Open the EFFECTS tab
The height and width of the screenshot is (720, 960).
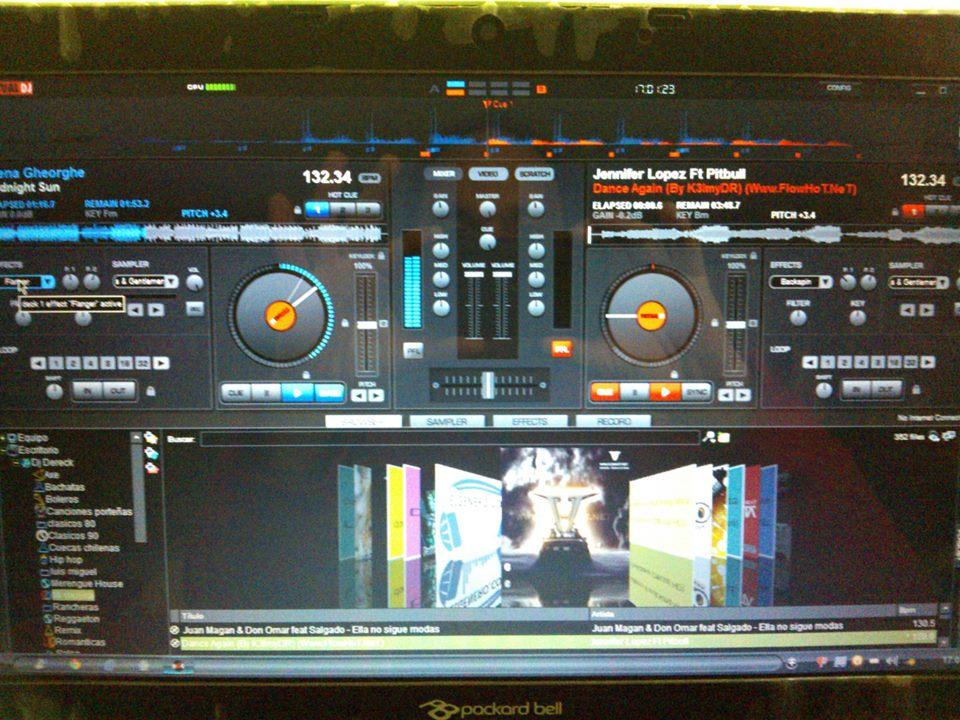click(x=530, y=421)
